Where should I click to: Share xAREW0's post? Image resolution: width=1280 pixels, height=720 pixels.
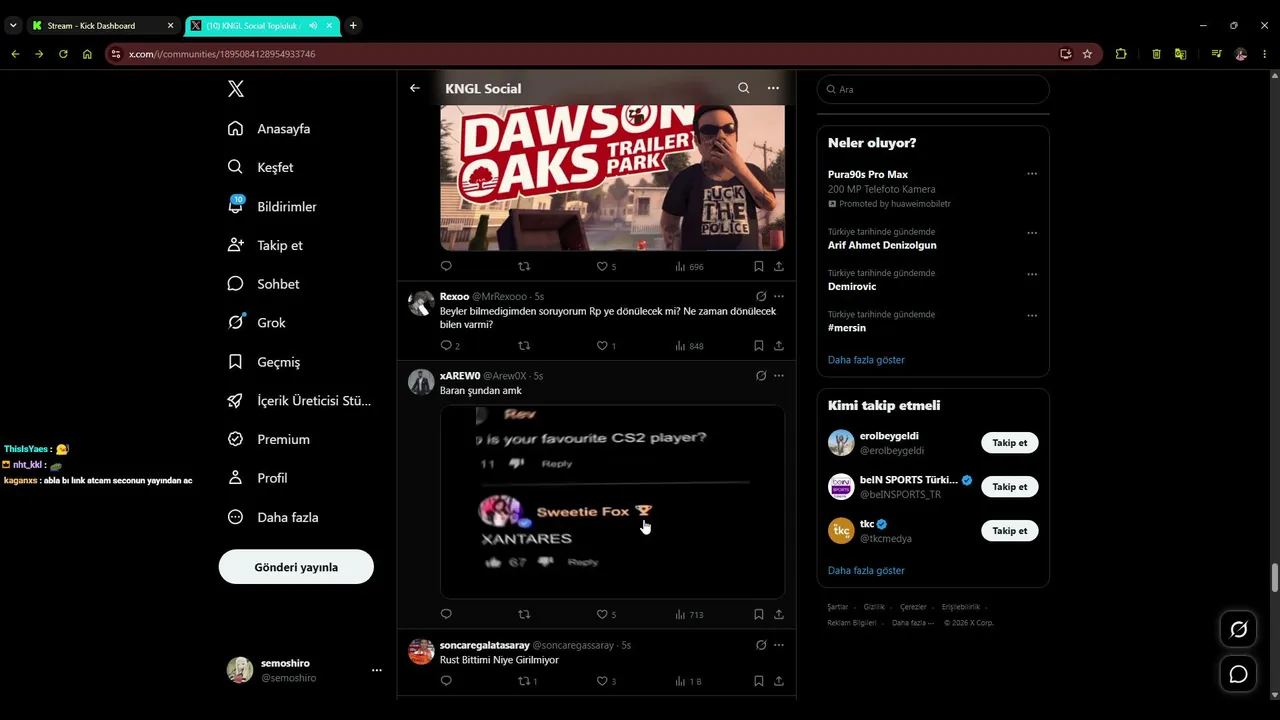779,614
